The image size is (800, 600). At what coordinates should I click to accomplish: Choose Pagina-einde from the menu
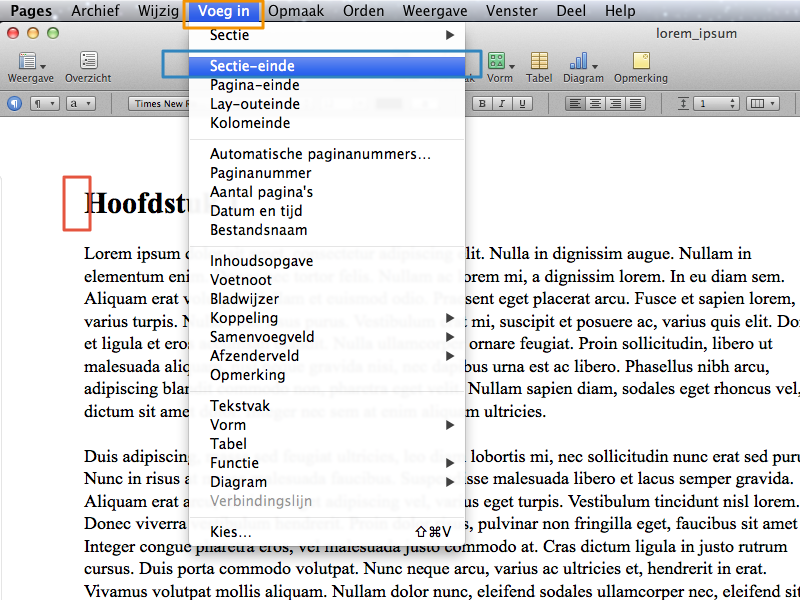coord(327,85)
